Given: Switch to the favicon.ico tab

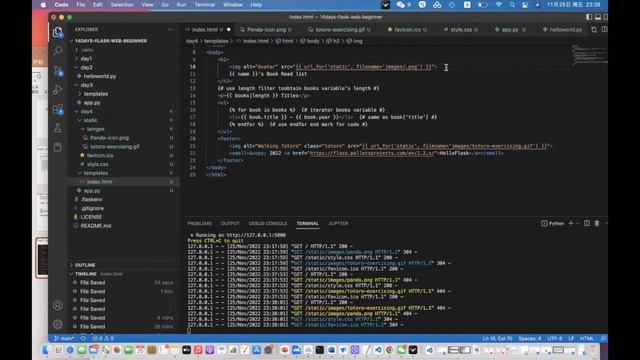Looking at the screenshot, I should click(x=407, y=29).
